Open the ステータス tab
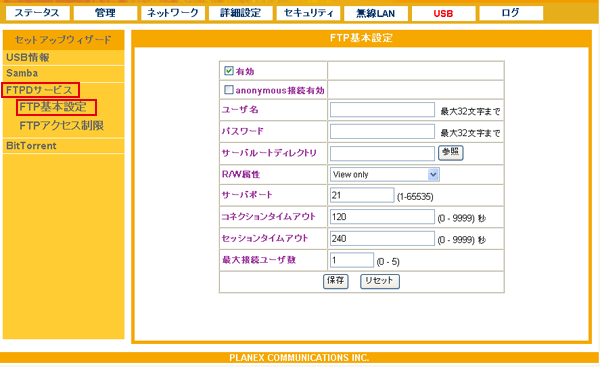 point(38,13)
